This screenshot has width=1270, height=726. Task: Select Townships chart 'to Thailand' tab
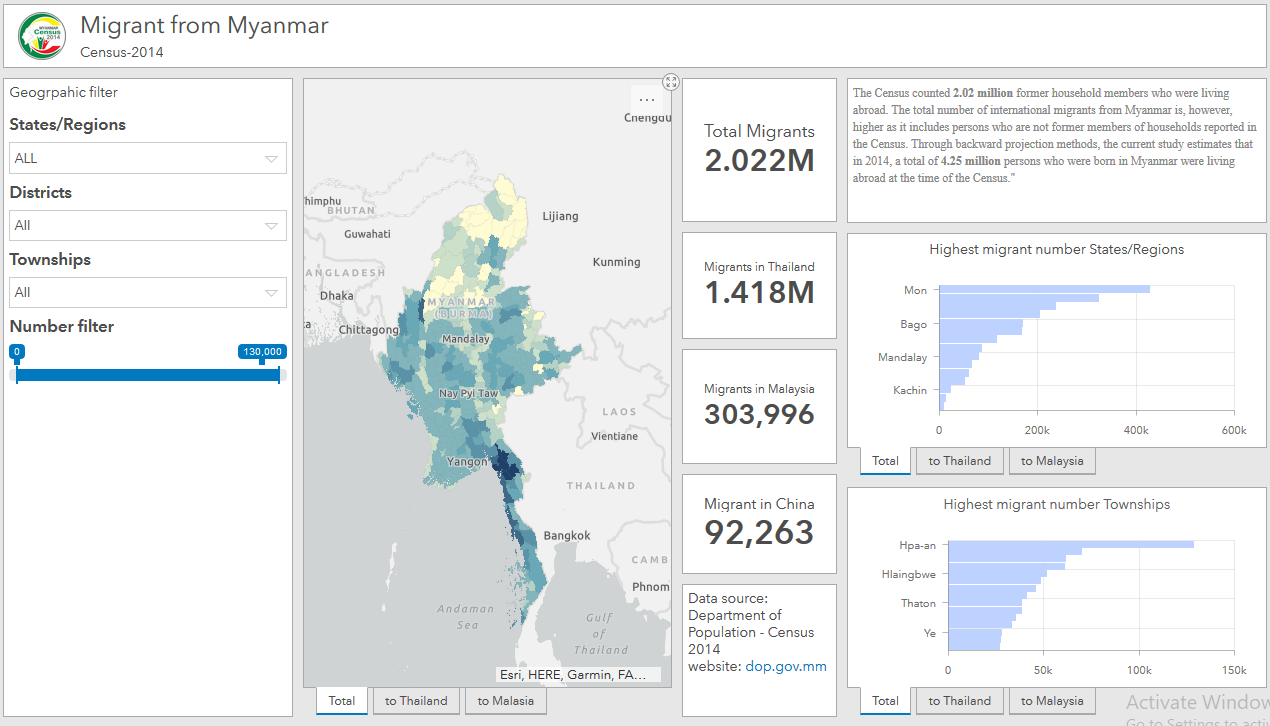pos(959,701)
